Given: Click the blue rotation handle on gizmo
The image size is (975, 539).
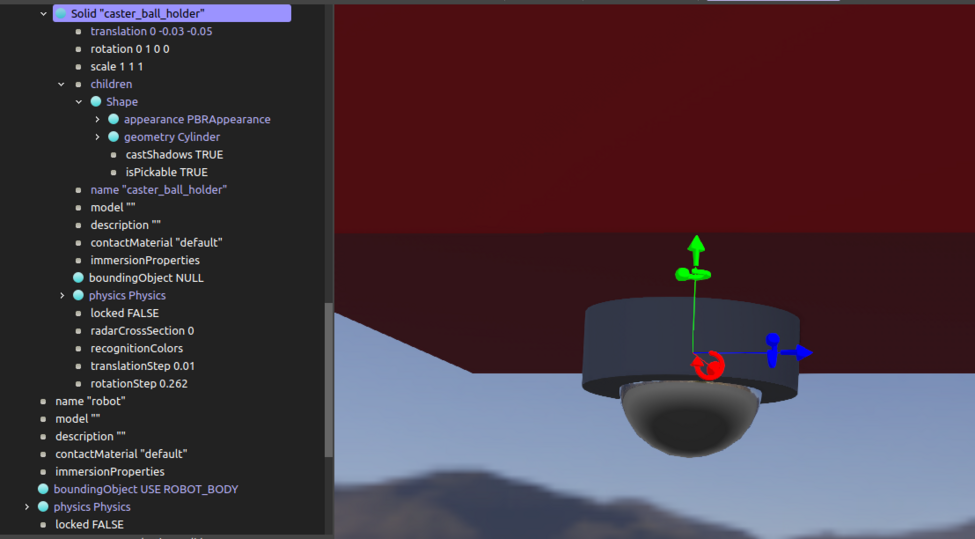Looking at the screenshot, I should (x=772, y=350).
